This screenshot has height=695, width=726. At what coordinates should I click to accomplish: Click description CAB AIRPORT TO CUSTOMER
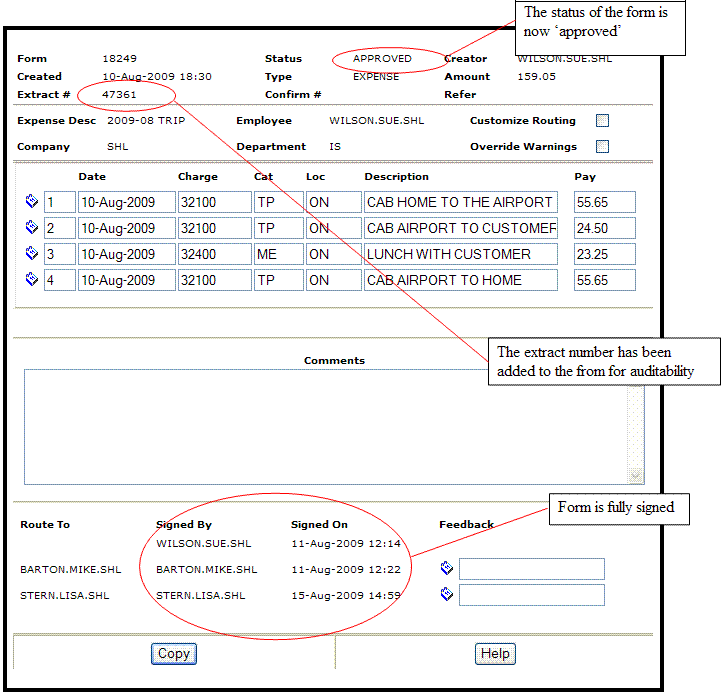point(461,228)
